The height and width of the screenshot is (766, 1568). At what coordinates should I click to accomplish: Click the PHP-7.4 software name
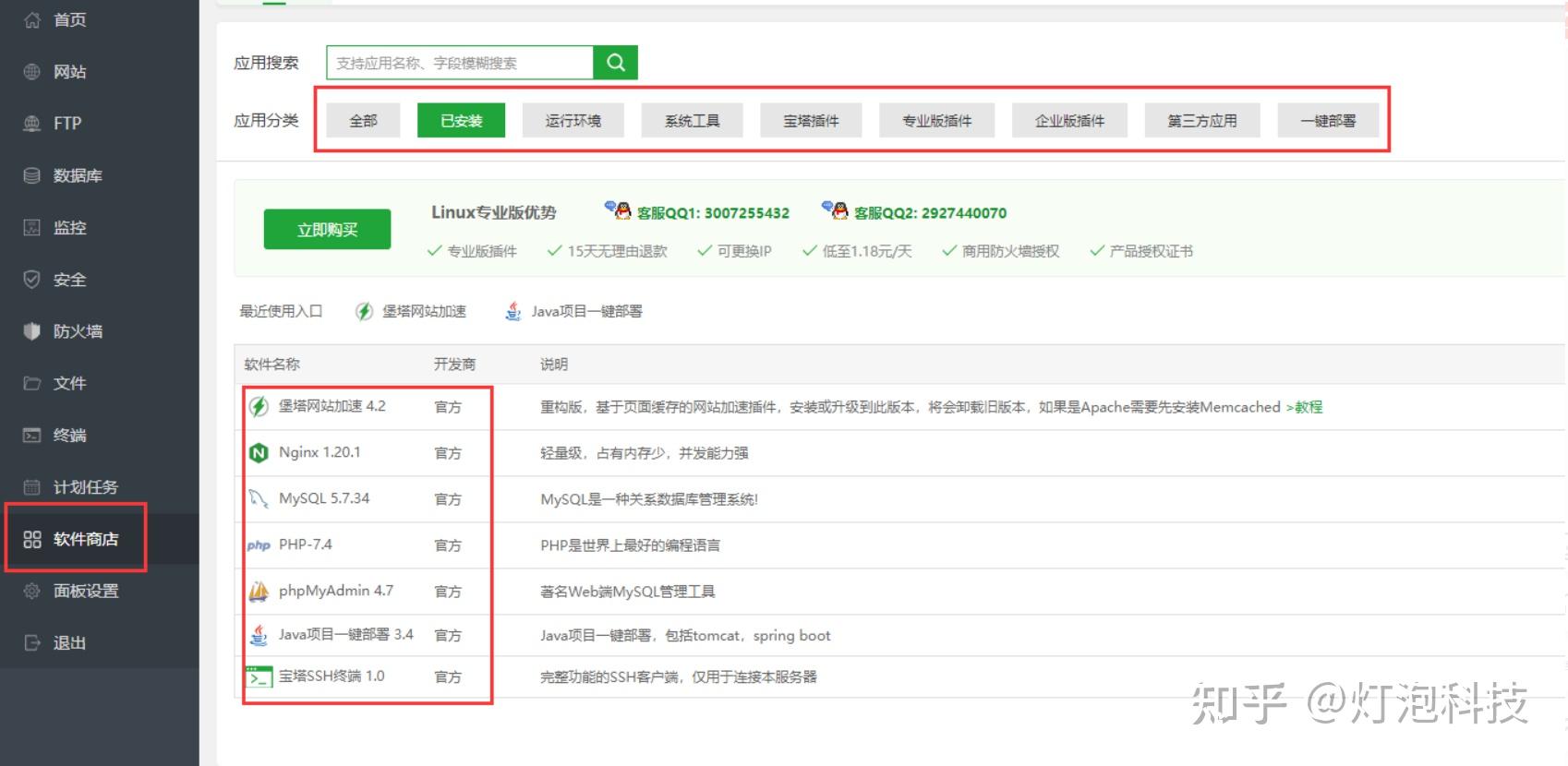[x=306, y=545]
